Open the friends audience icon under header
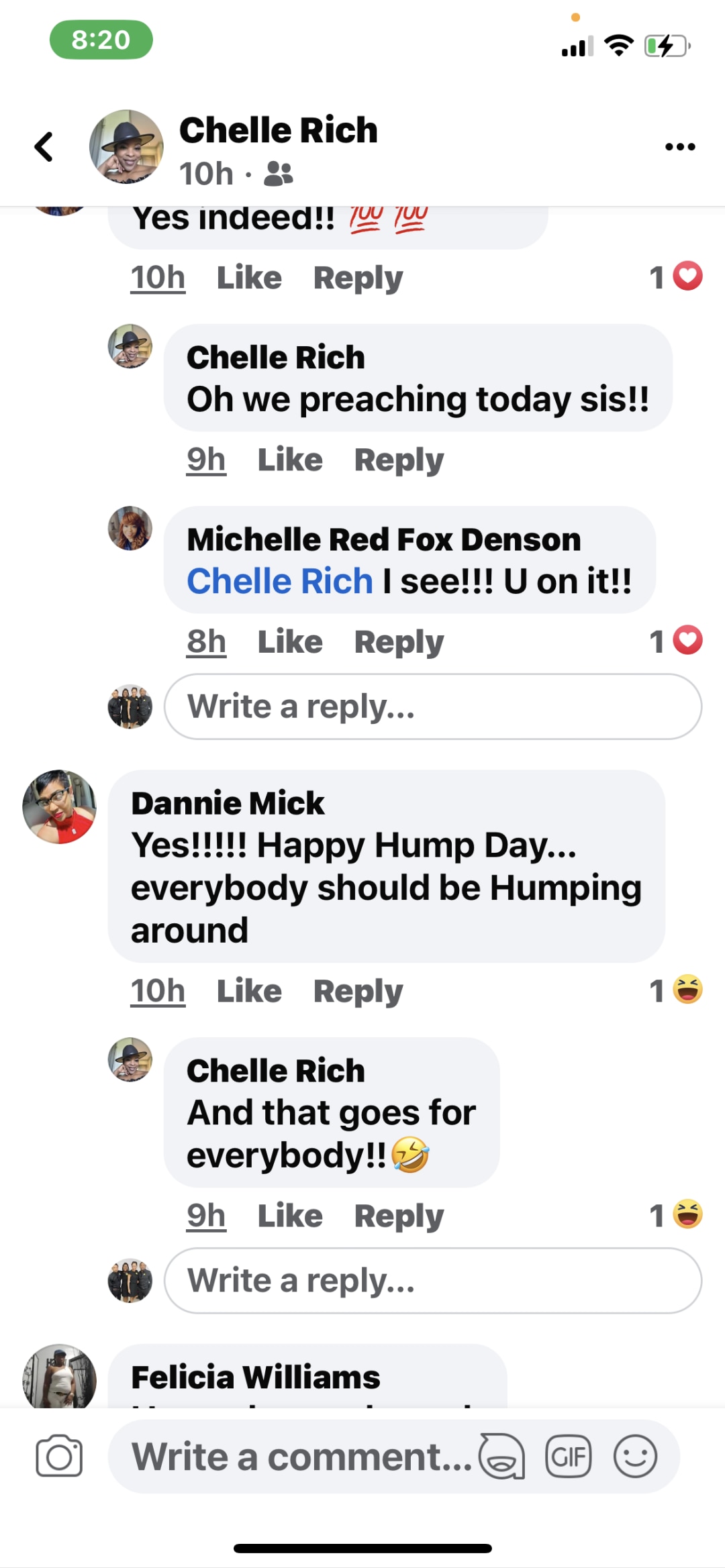725x1568 pixels. click(x=278, y=174)
